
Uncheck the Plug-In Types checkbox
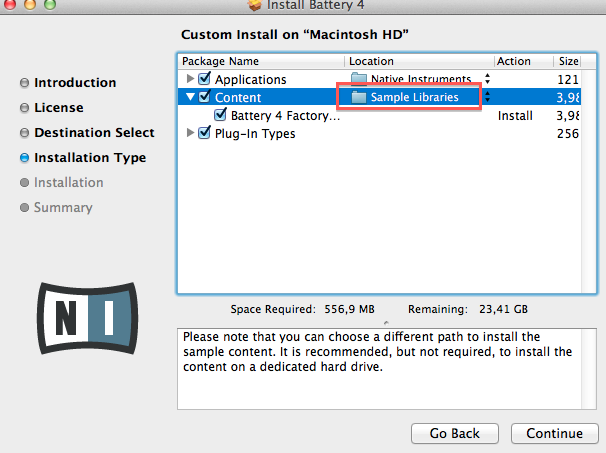[x=205, y=133]
